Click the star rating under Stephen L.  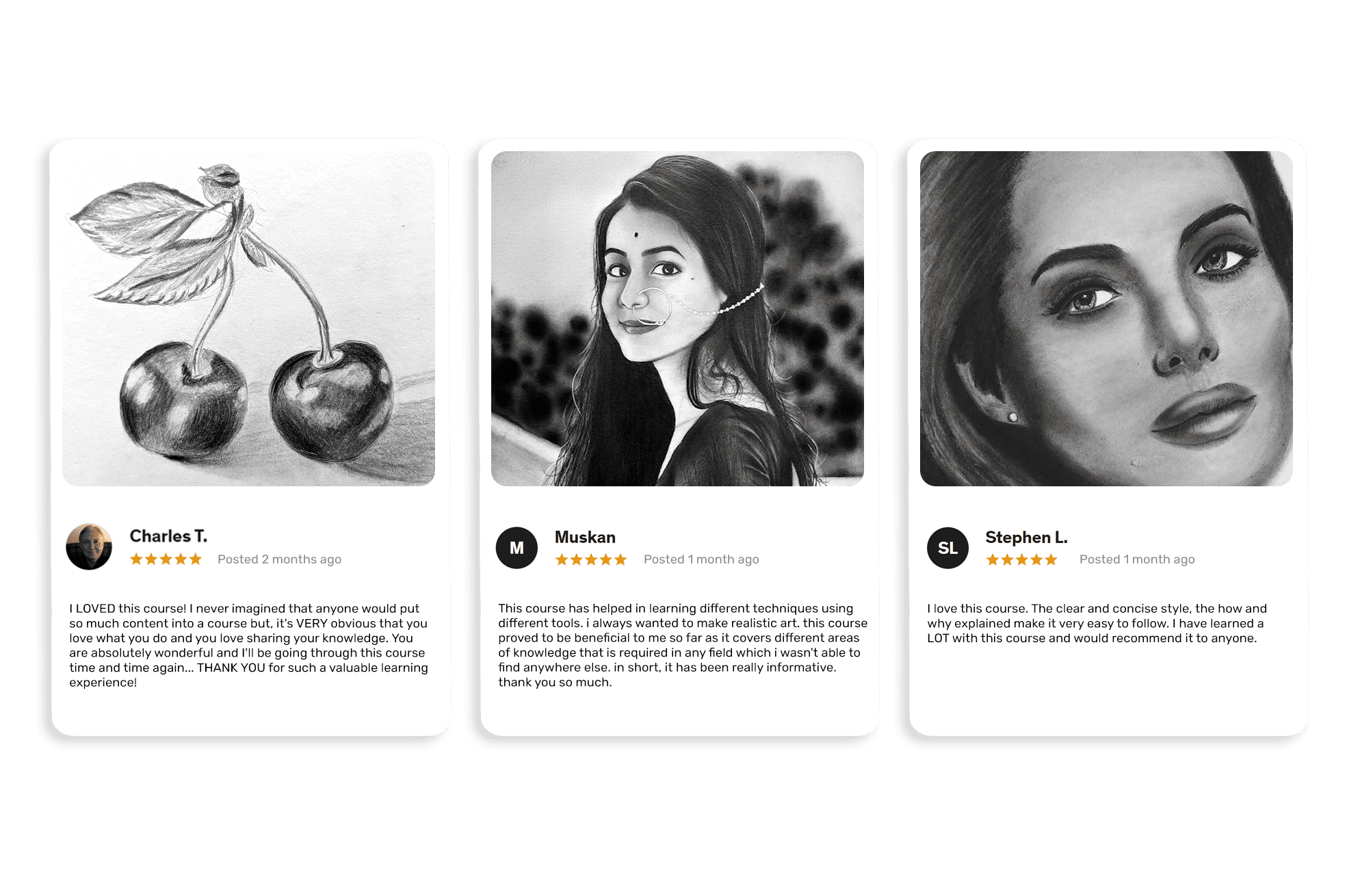click(x=1022, y=559)
